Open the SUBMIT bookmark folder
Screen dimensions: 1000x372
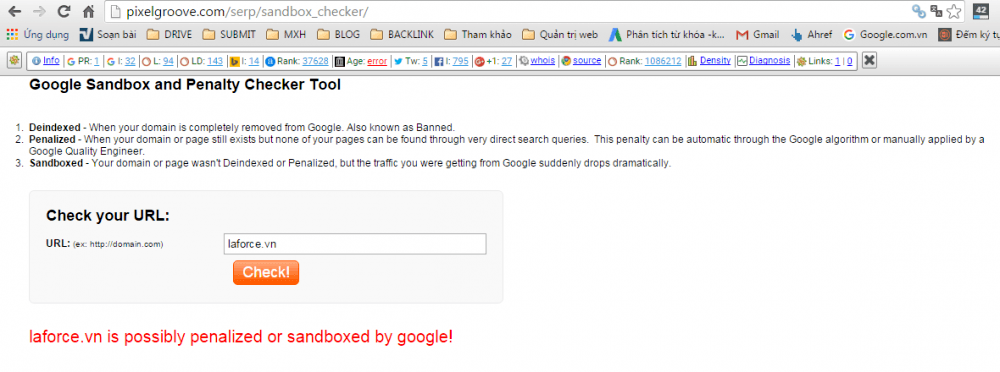[229, 34]
